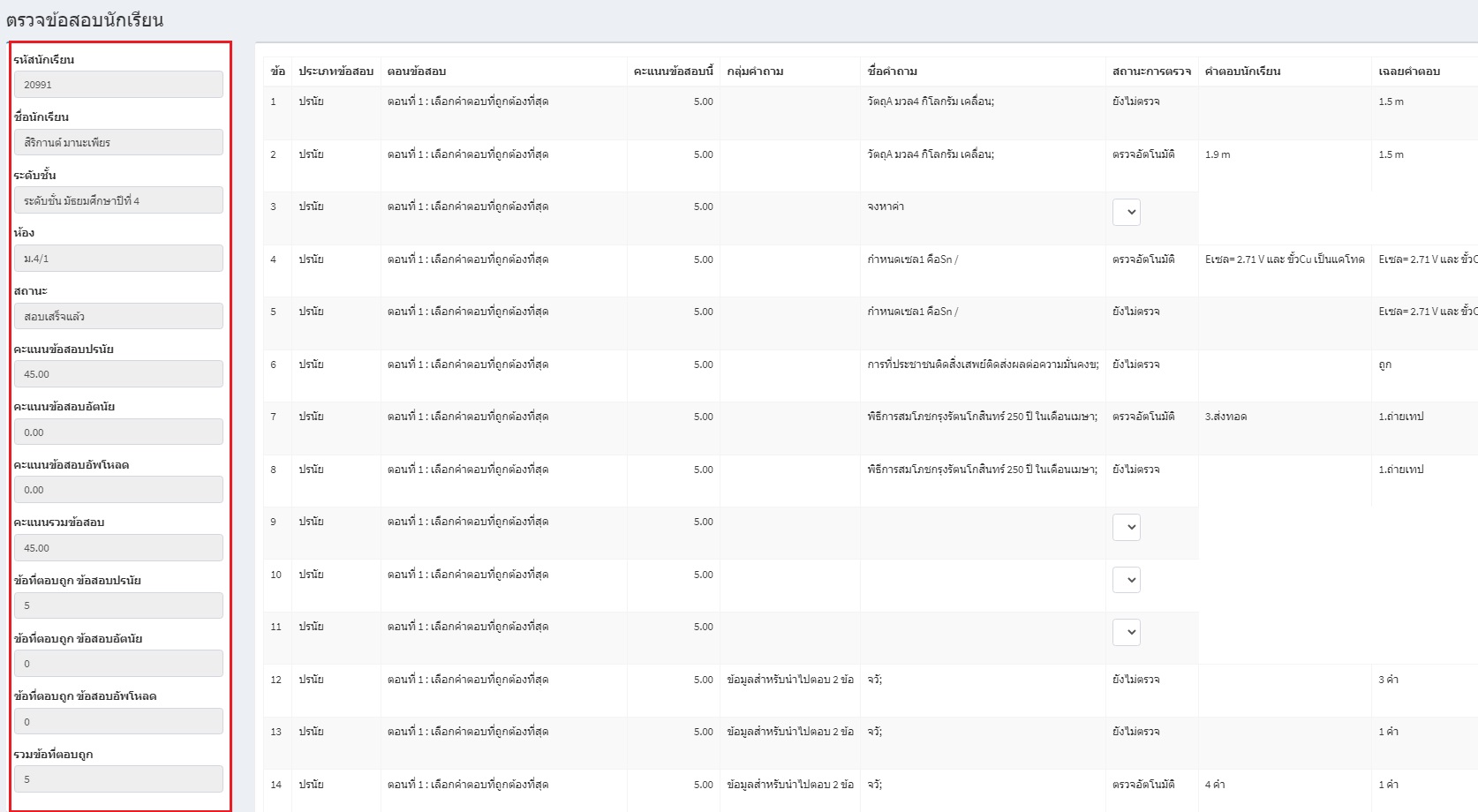Click 'ตอนที่ 1' section cell in row 11
Screen dimensions: 1478x812
pos(468,627)
